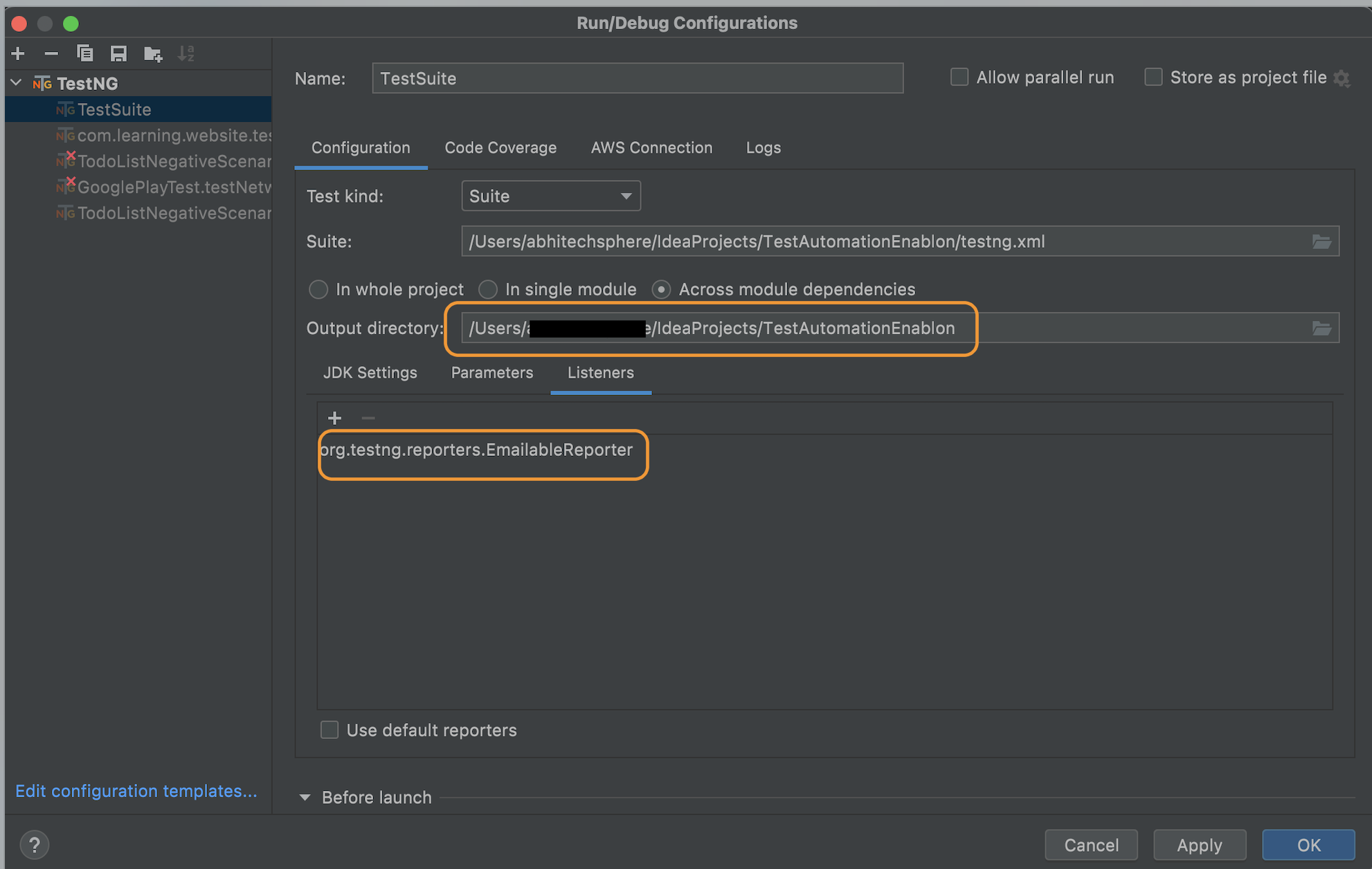Viewport: 1372px width, 869px height.
Task: Switch to the Logs tab
Action: coord(764,147)
